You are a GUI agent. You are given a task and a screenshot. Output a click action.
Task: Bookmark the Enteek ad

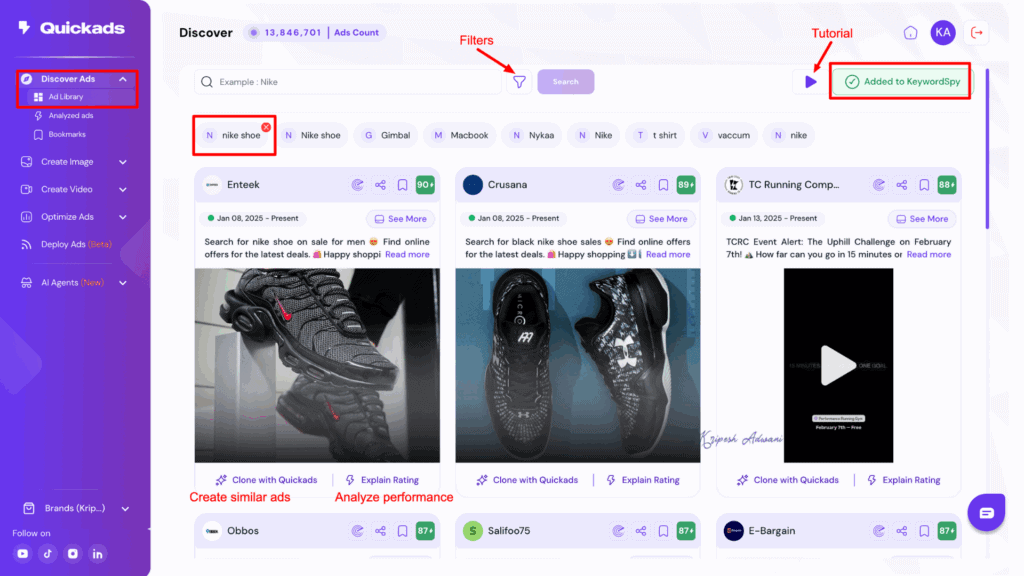coord(401,184)
